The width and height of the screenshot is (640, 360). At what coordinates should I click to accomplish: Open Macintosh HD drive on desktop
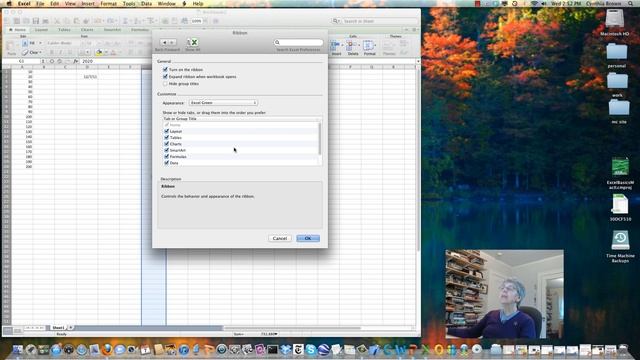tap(615, 19)
